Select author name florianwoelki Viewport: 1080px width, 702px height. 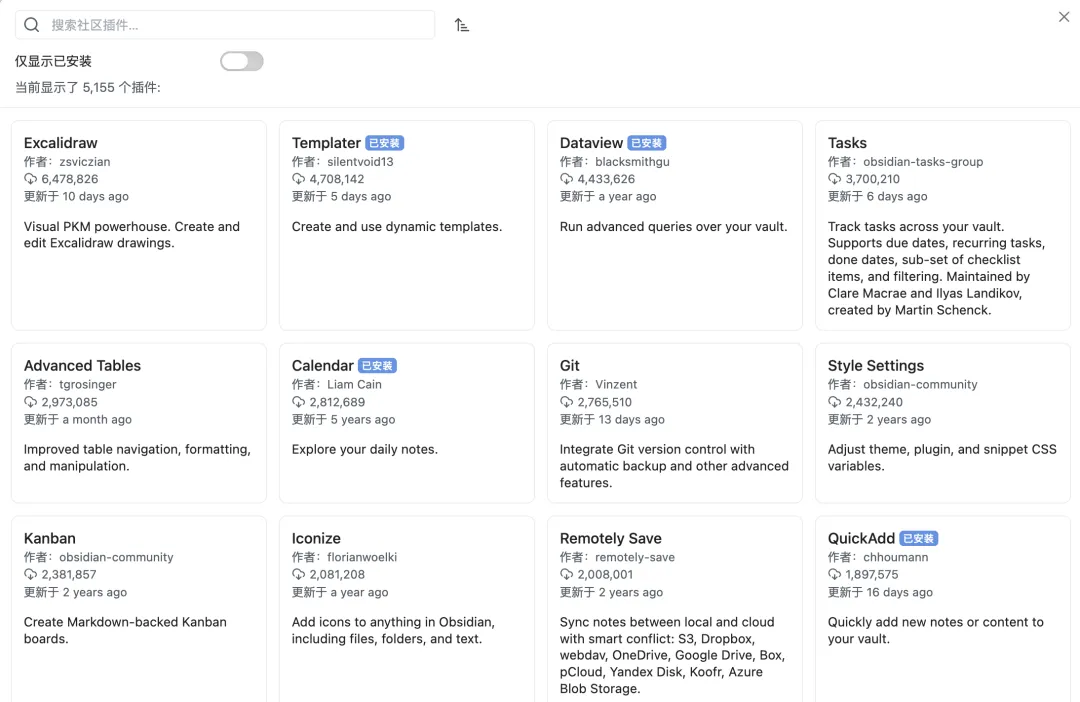[362, 557]
